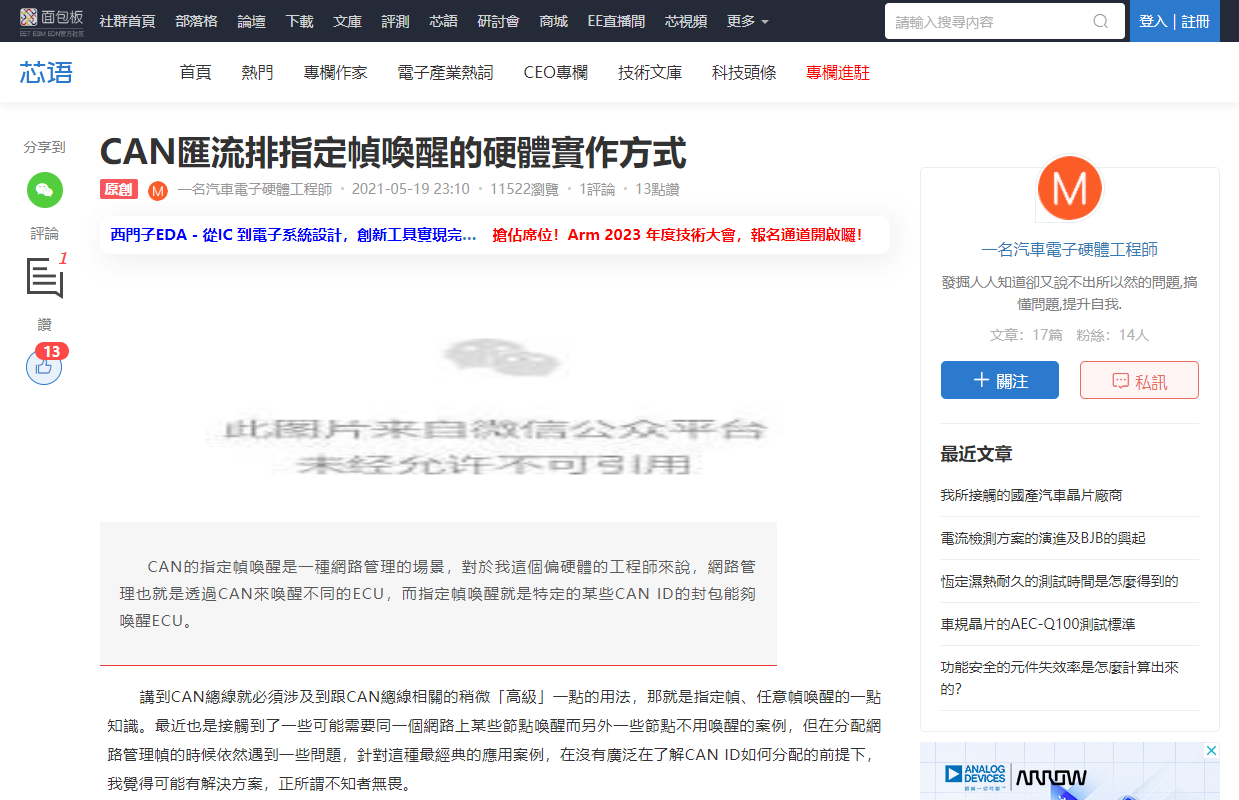Click the small orange author avatar
This screenshot has width=1239, height=800.
point(158,190)
